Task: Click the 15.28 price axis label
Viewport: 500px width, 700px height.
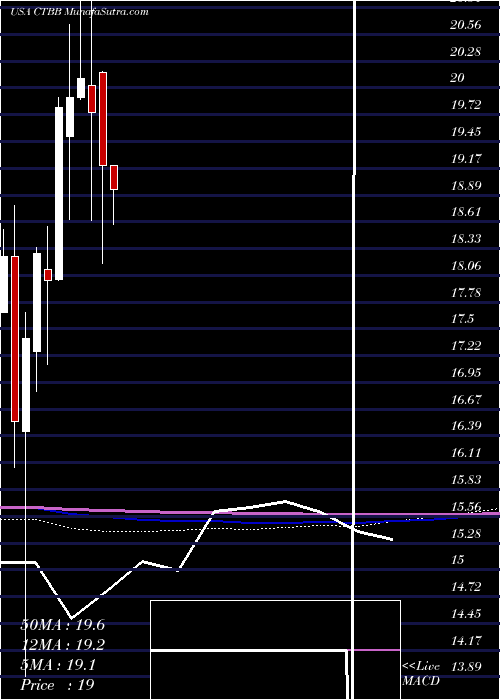Action: 466,533
